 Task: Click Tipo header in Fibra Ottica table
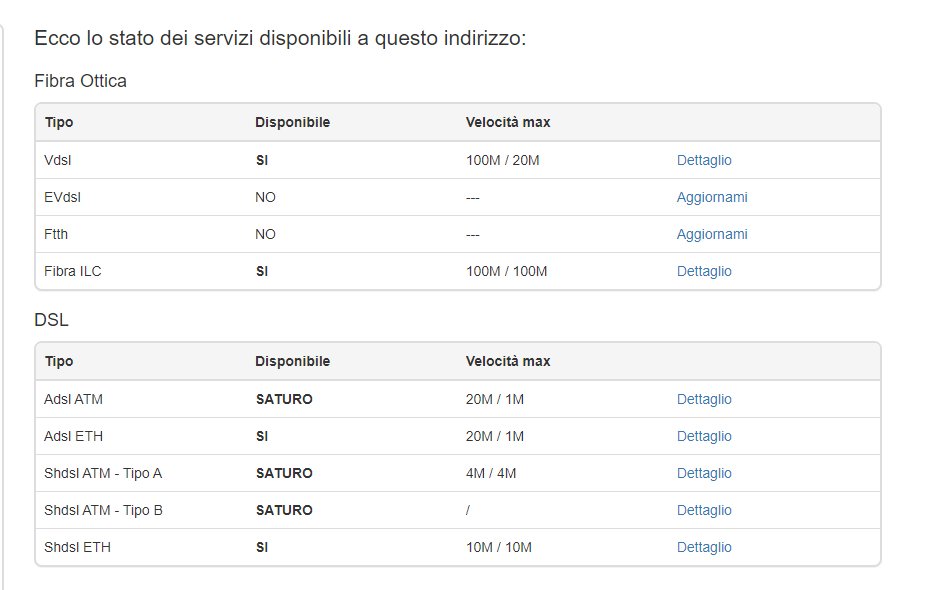tap(59, 122)
